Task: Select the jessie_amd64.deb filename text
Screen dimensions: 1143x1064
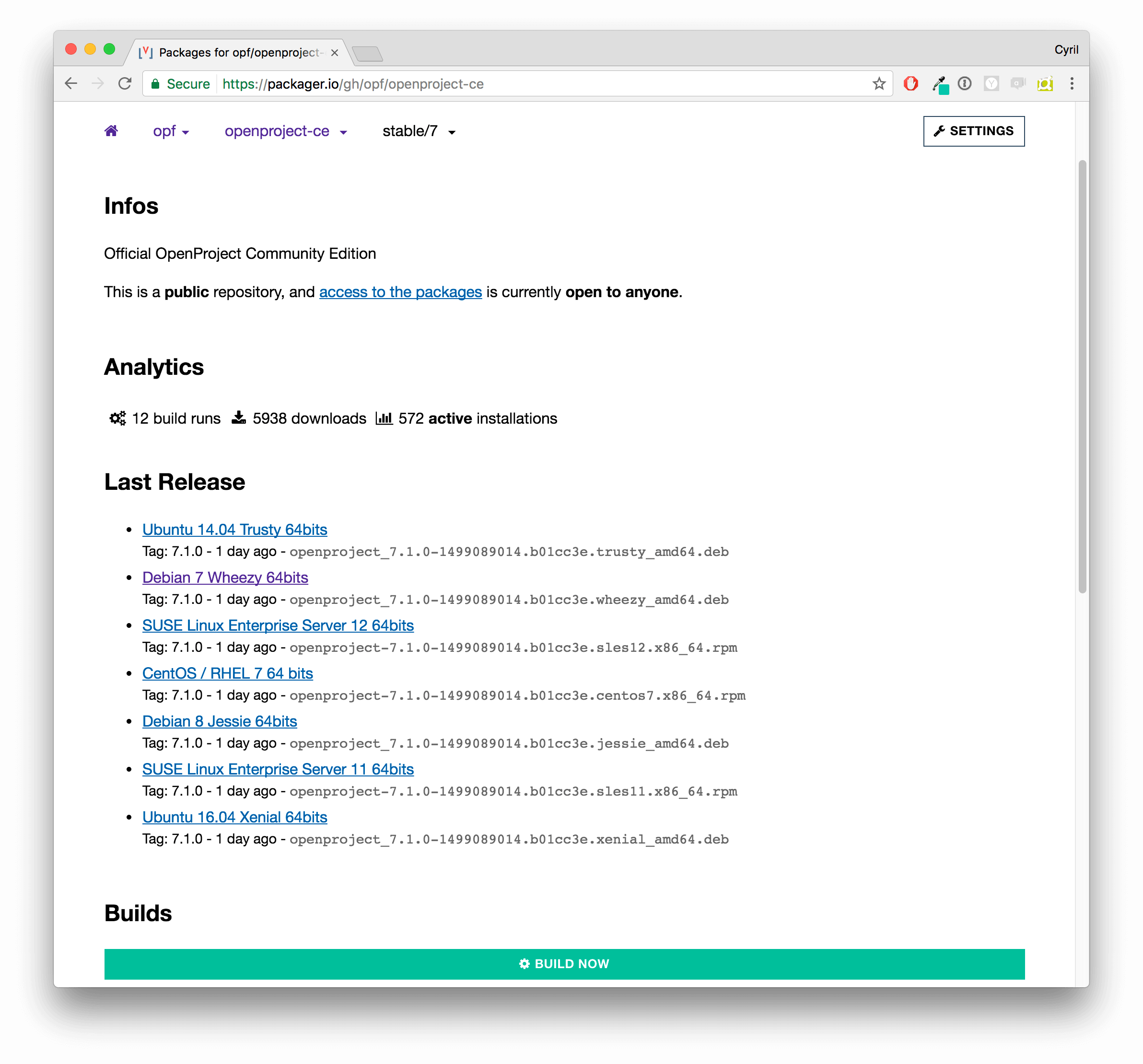Action: (509, 743)
